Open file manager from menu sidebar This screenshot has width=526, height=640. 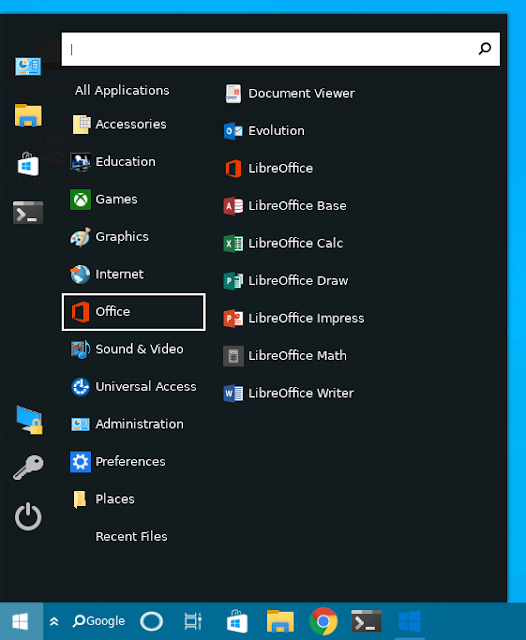point(28,116)
